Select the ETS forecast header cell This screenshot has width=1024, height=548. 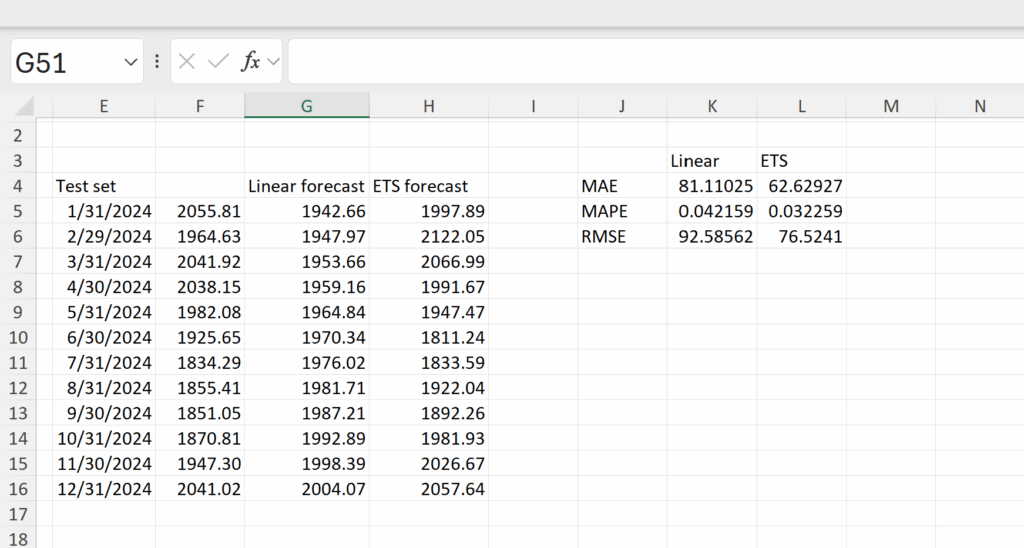click(428, 186)
